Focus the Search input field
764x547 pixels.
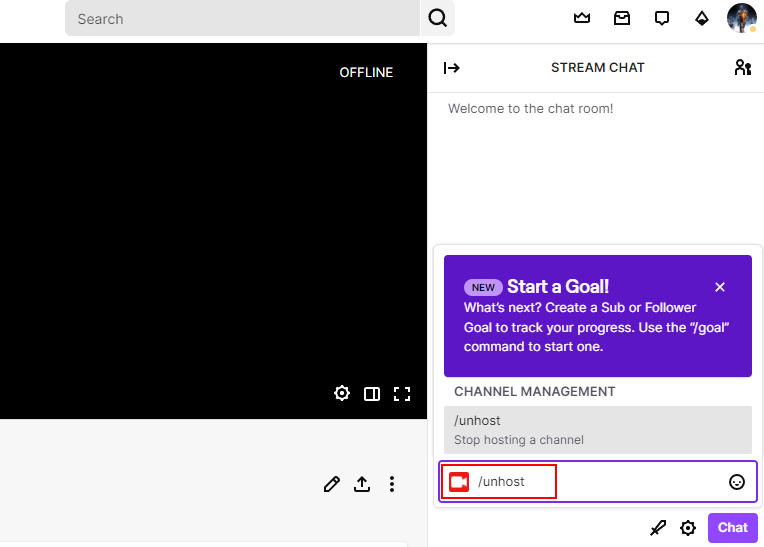(242, 18)
